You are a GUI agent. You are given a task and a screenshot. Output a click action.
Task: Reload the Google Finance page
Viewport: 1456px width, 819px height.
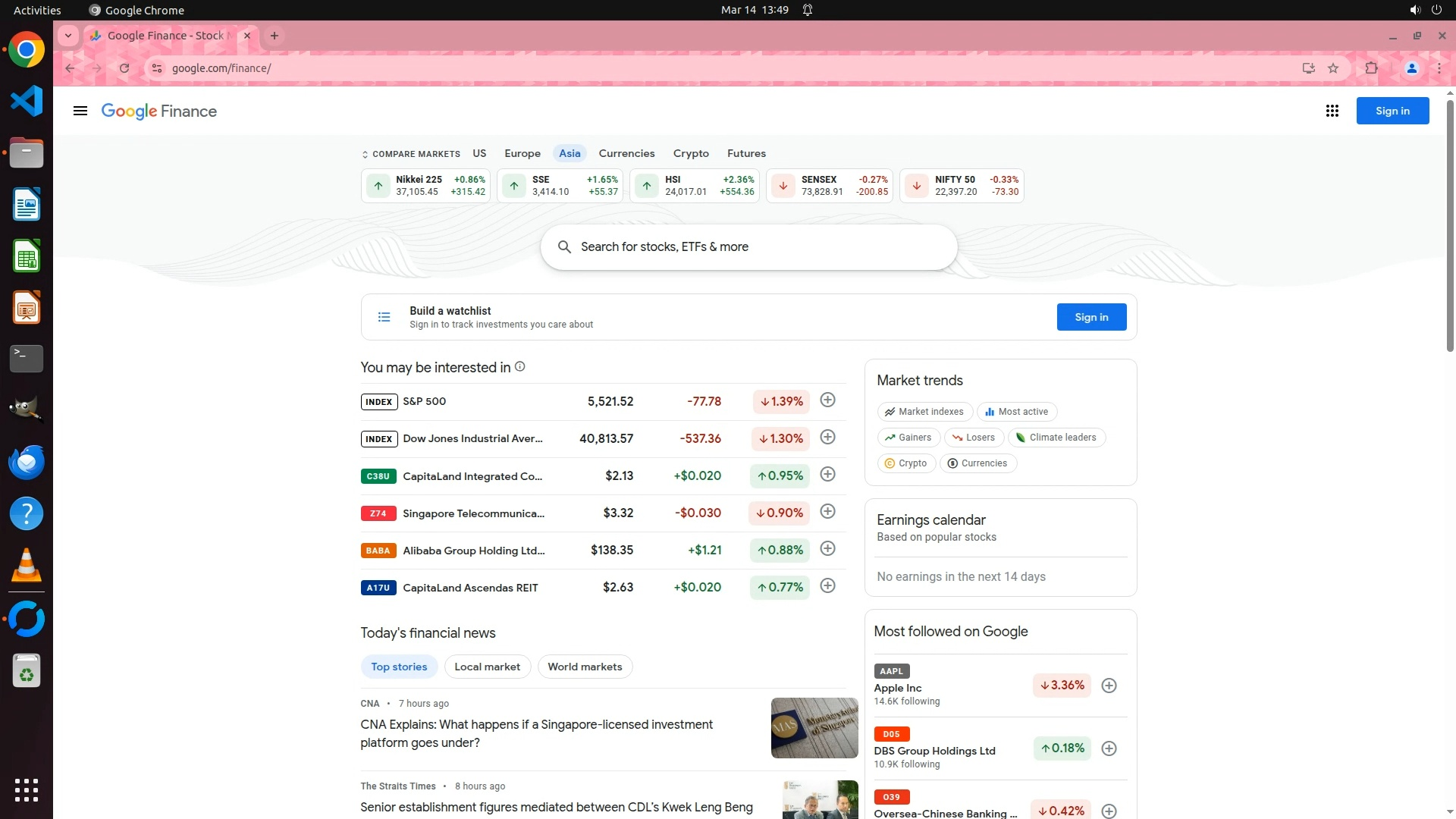pyautogui.click(x=124, y=68)
